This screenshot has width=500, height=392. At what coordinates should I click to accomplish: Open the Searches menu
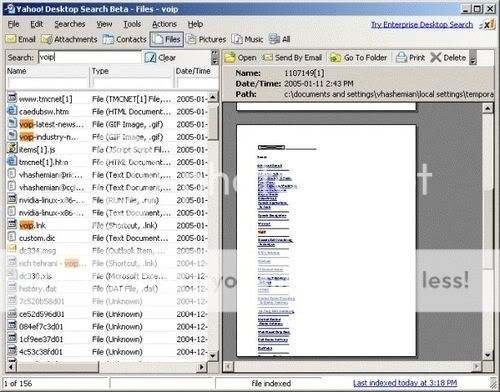click(x=70, y=24)
